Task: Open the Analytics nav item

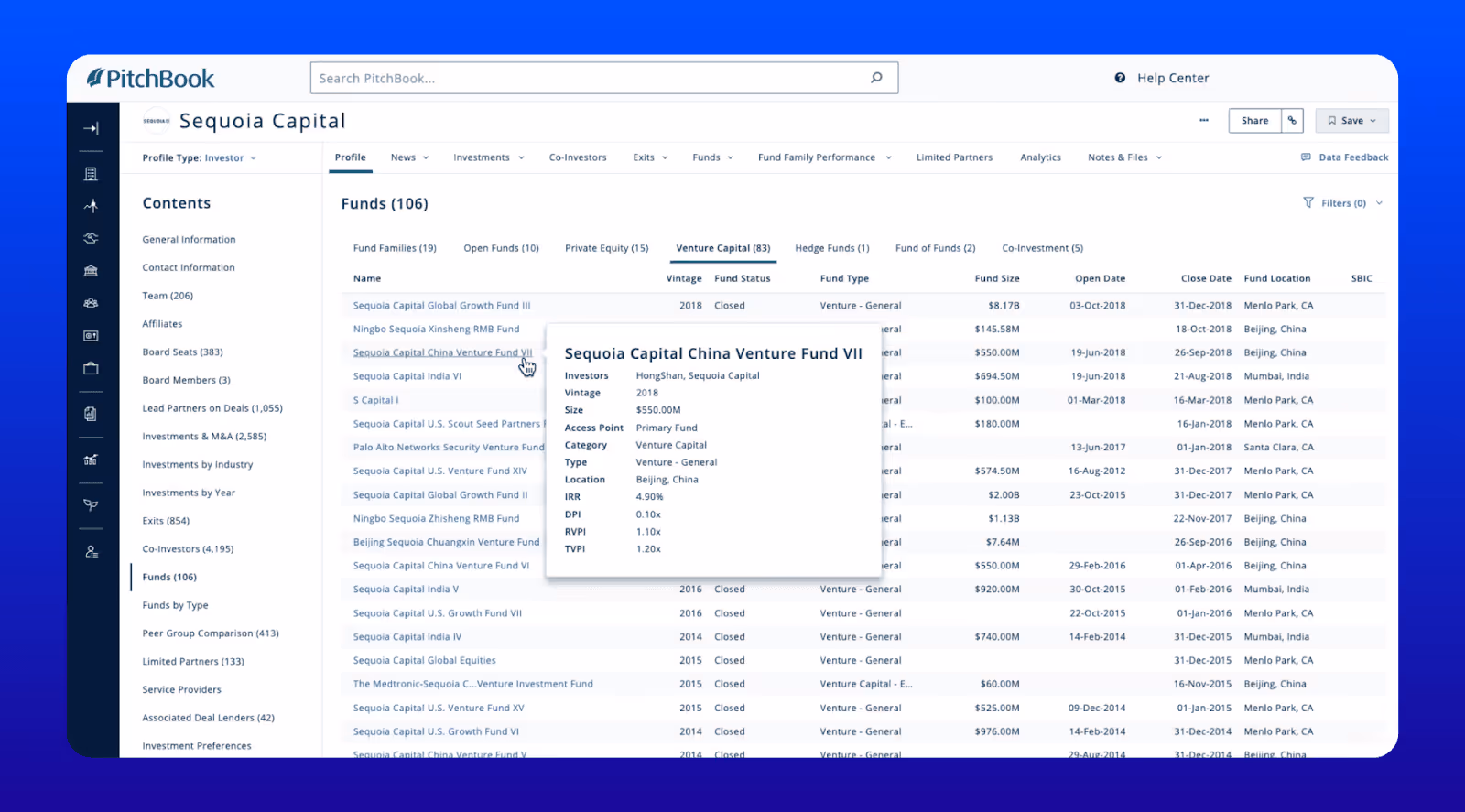Action: (1040, 157)
